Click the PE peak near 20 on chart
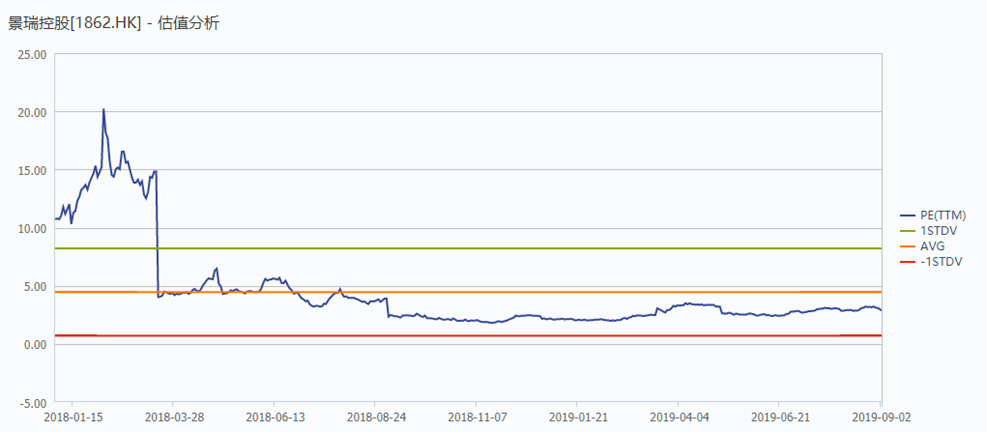Screen dimensions: 987x432 (x=103, y=110)
